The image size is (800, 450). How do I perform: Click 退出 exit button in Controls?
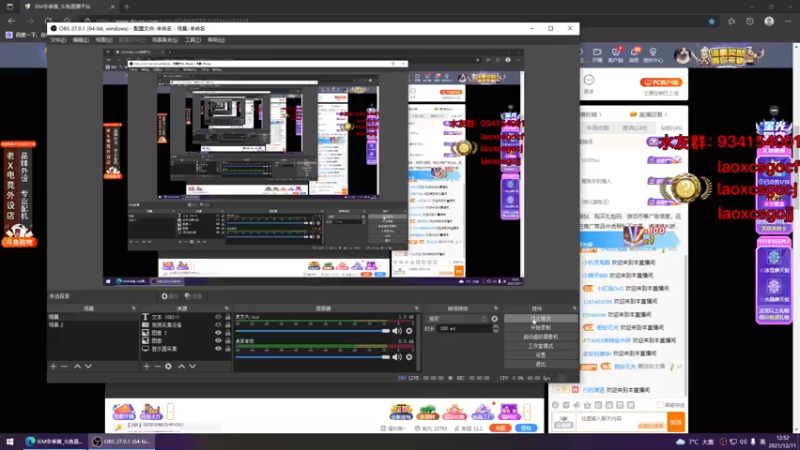[541, 364]
